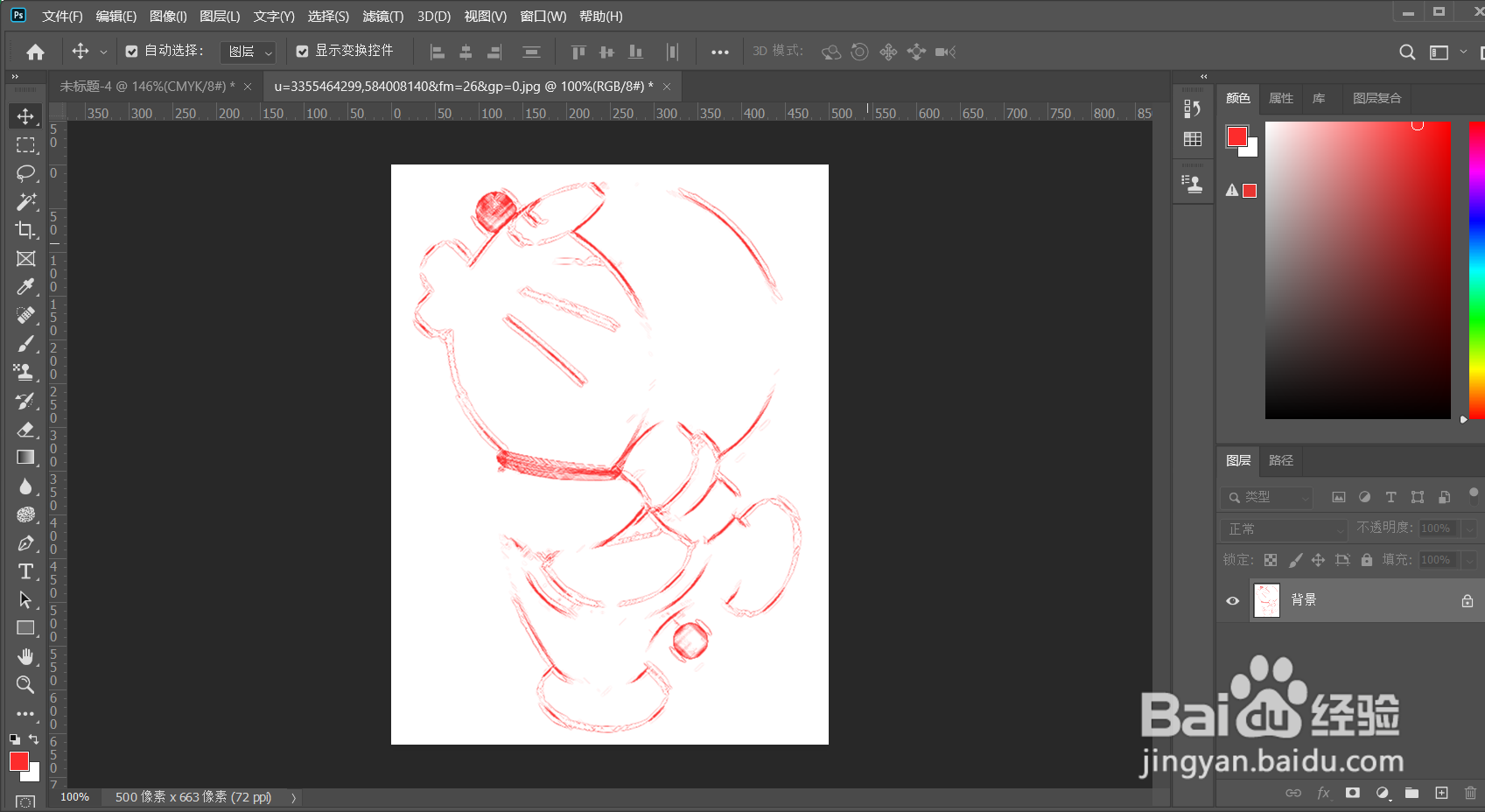1485x812 pixels.
Task: Toggle the 显示变换控件 checkbox
Action: tap(302, 52)
